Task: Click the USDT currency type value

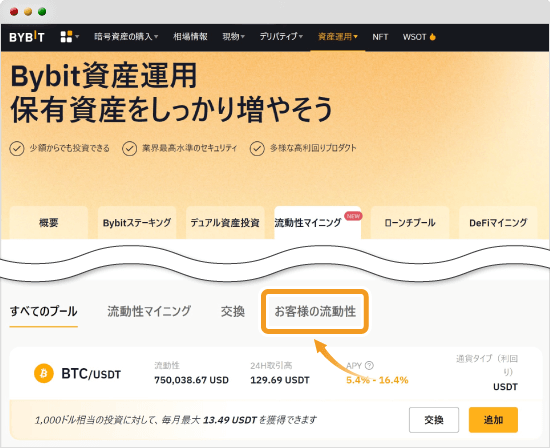Action: 505,387
